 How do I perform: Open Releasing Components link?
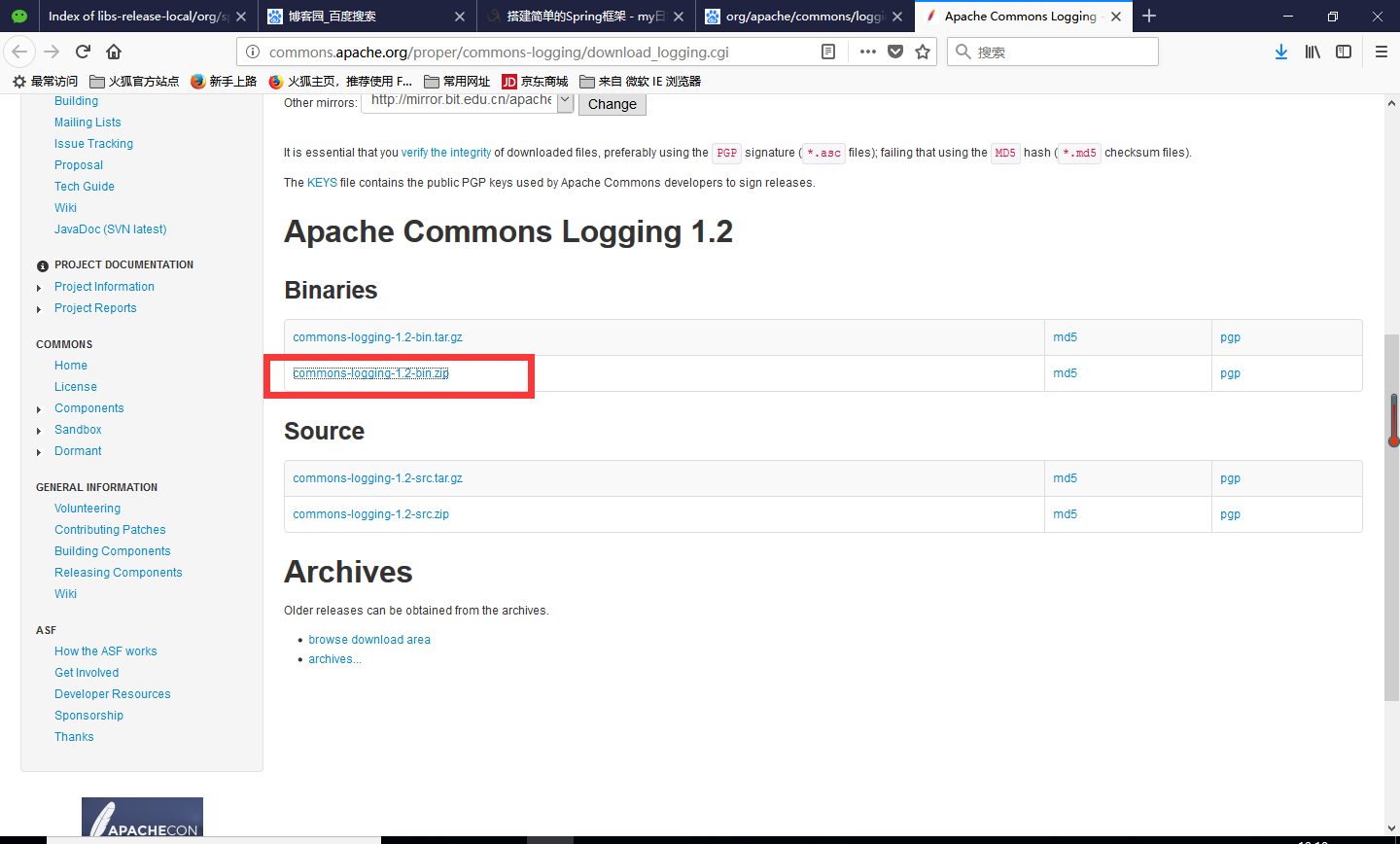[119, 573]
